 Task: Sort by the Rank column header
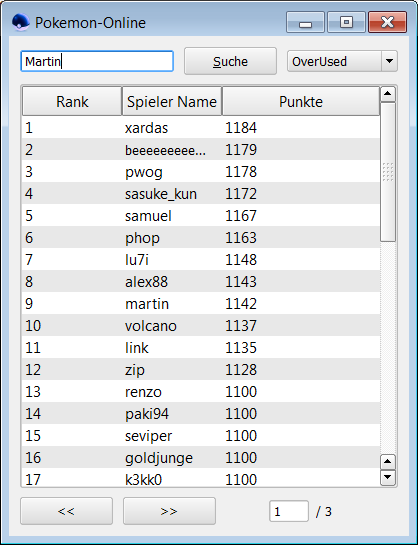pyautogui.click(x=72, y=101)
